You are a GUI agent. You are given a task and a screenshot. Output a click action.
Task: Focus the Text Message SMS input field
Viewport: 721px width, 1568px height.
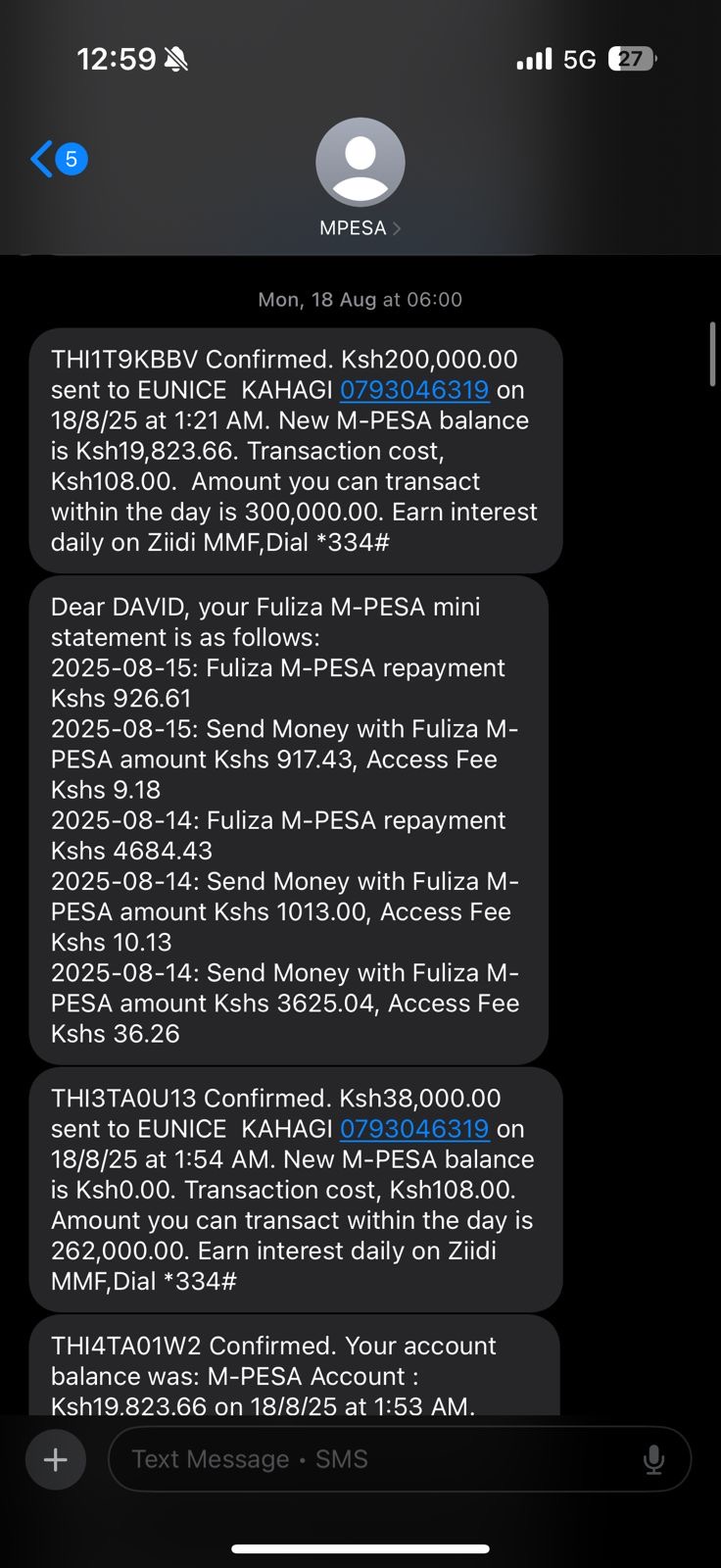(x=372, y=1460)
